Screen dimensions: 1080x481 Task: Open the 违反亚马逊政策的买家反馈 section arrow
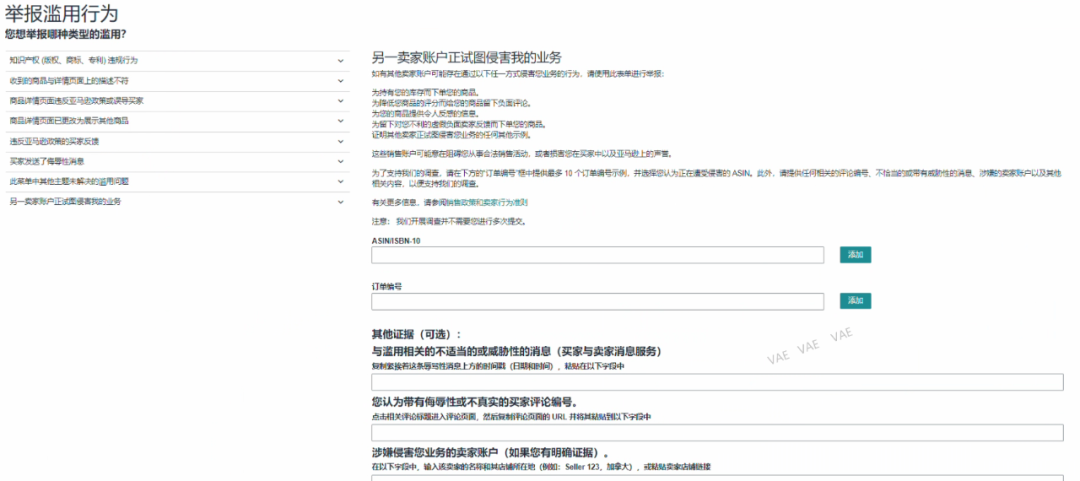tap(340, 142)
